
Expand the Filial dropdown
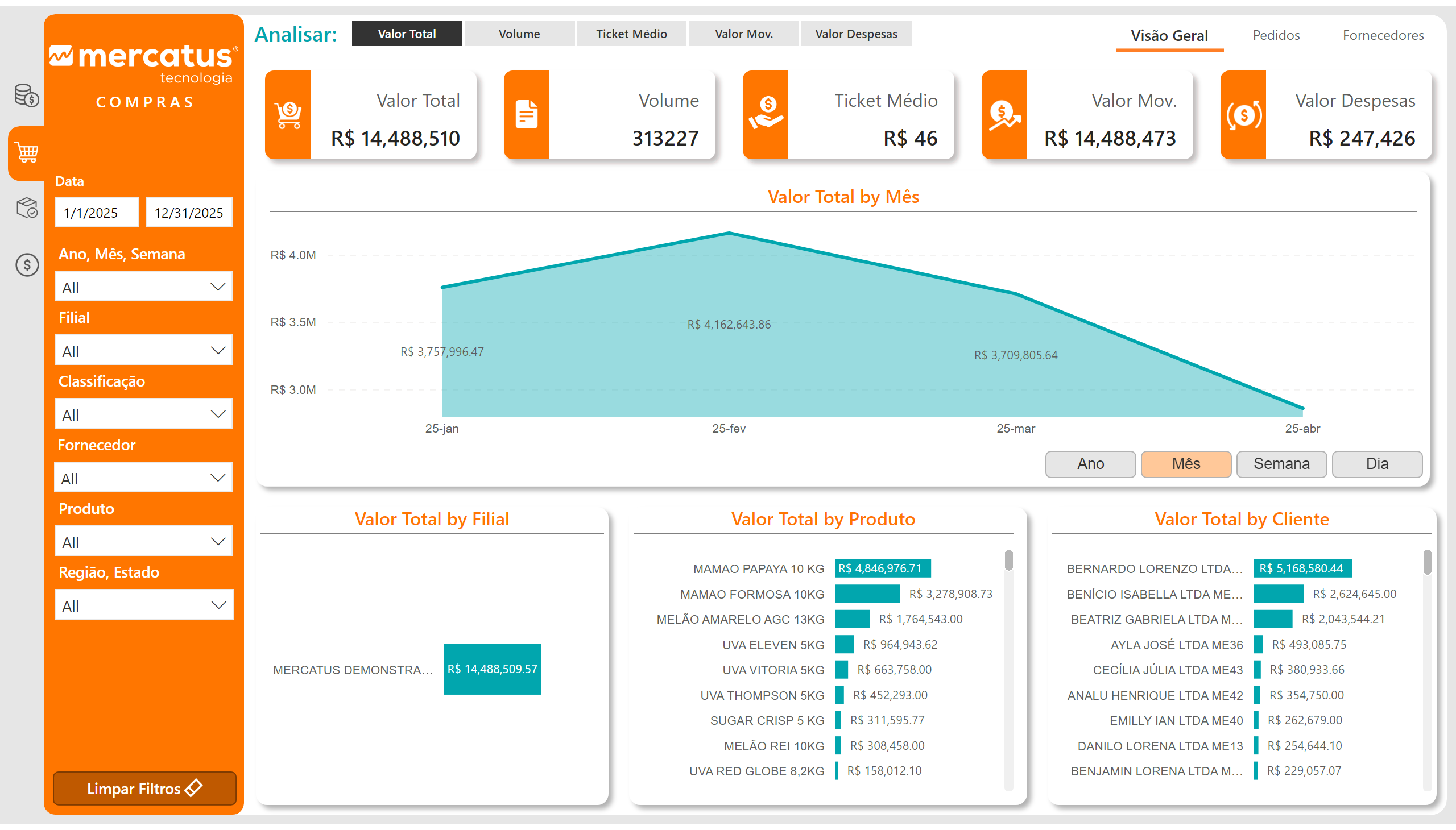144,351
